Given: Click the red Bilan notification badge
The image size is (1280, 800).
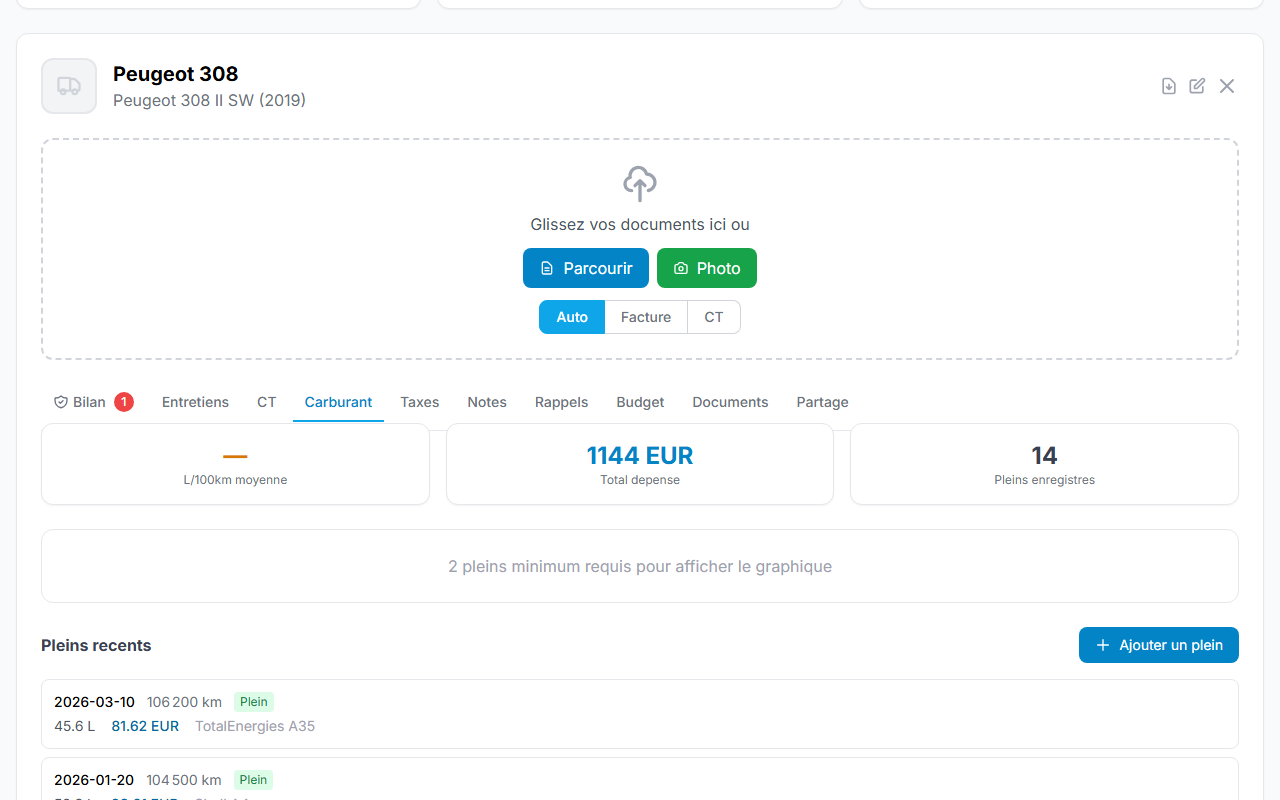Looking at the screenshot, I should tap(124, 402).
